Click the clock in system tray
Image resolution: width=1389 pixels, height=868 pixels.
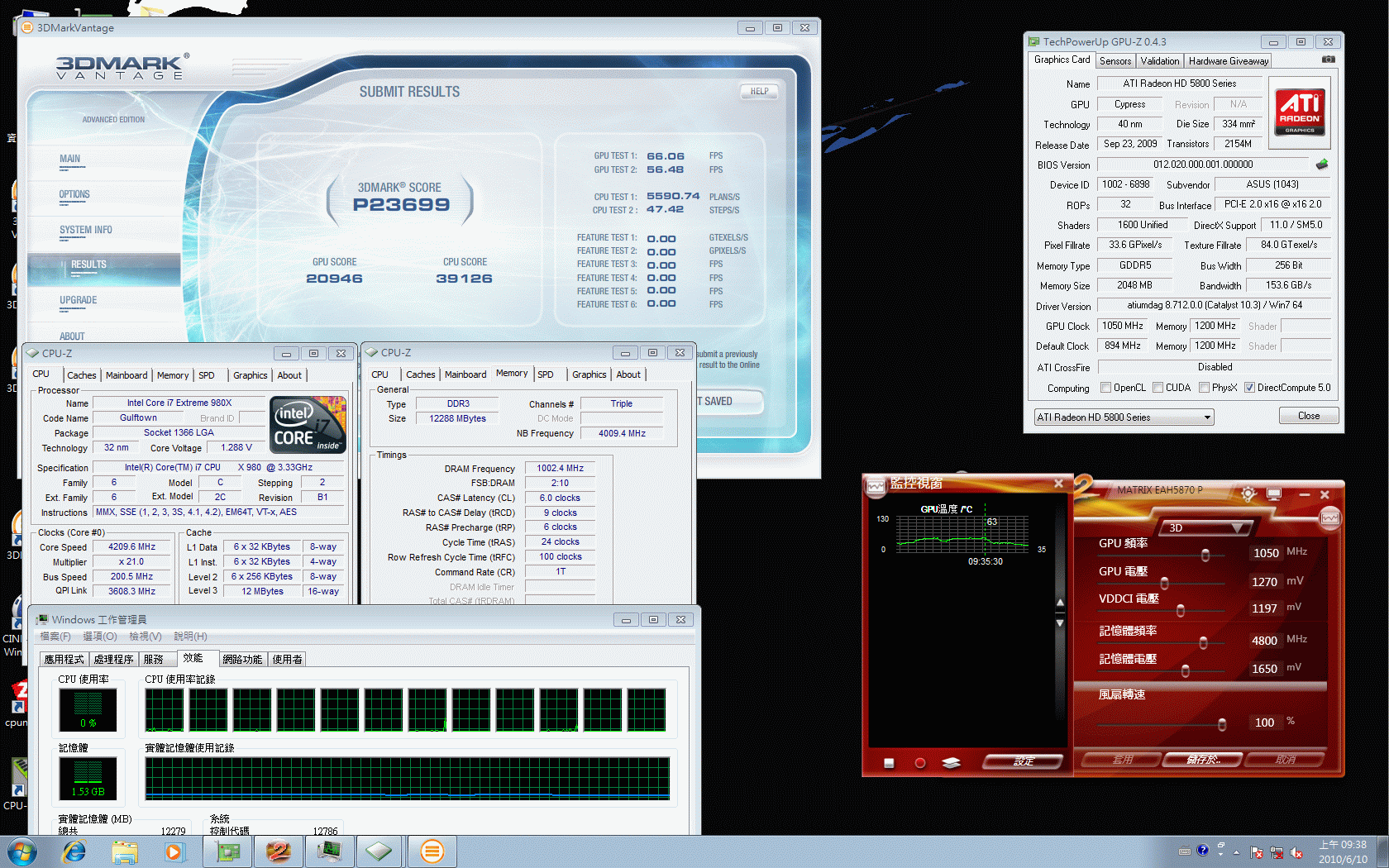point(1343,851)
